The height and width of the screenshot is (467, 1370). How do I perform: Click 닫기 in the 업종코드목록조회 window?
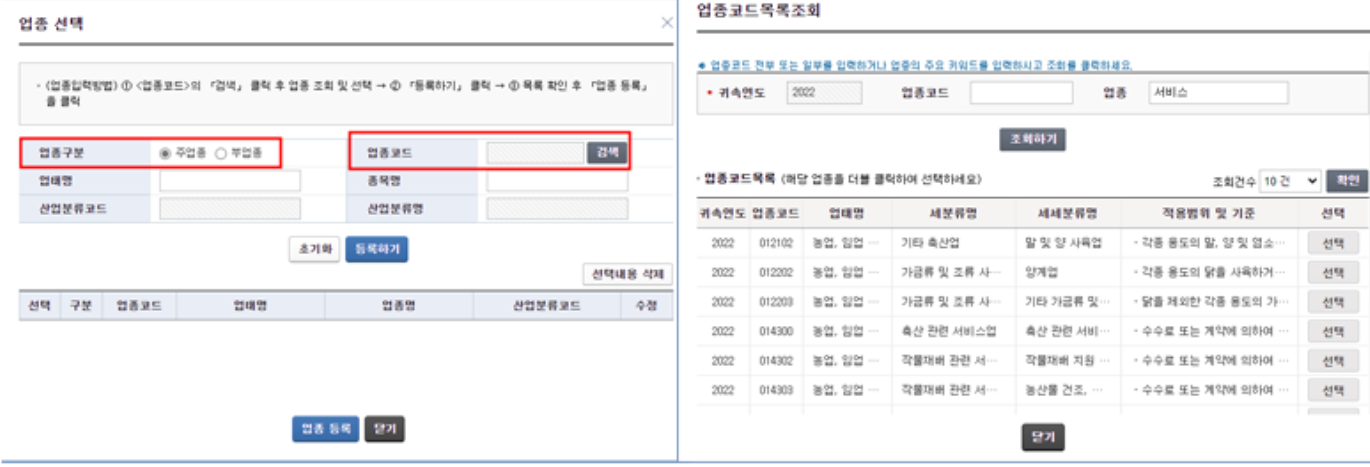coord(1042,437)
